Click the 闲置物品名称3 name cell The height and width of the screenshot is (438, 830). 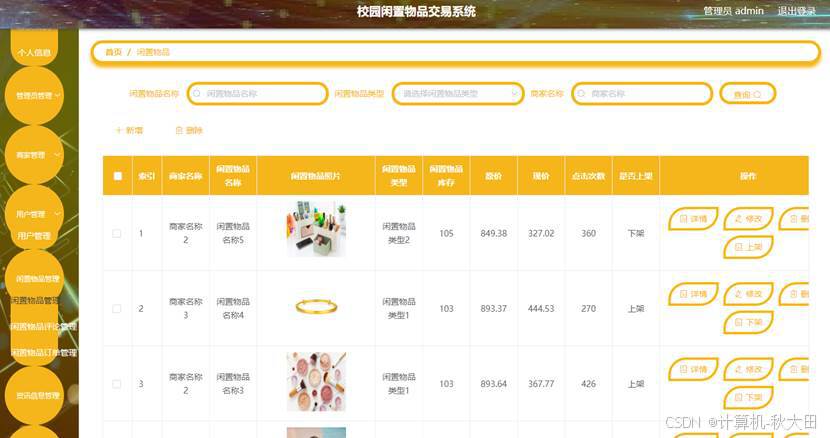(x=233, y=383)
